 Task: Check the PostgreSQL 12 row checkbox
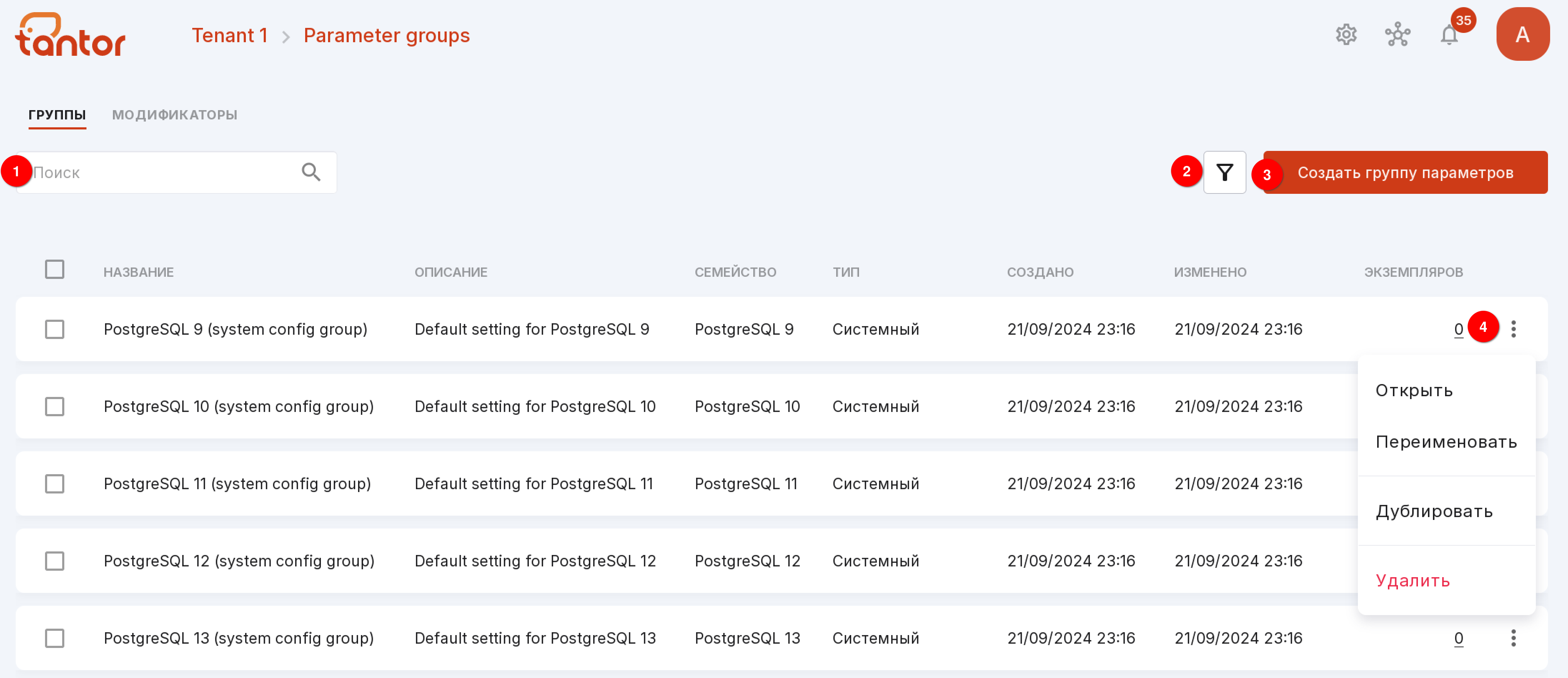(x=55, y=560)
